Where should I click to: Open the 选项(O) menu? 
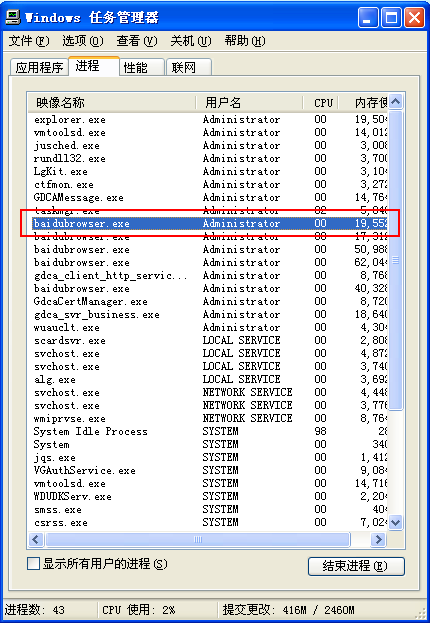[83, 41]
